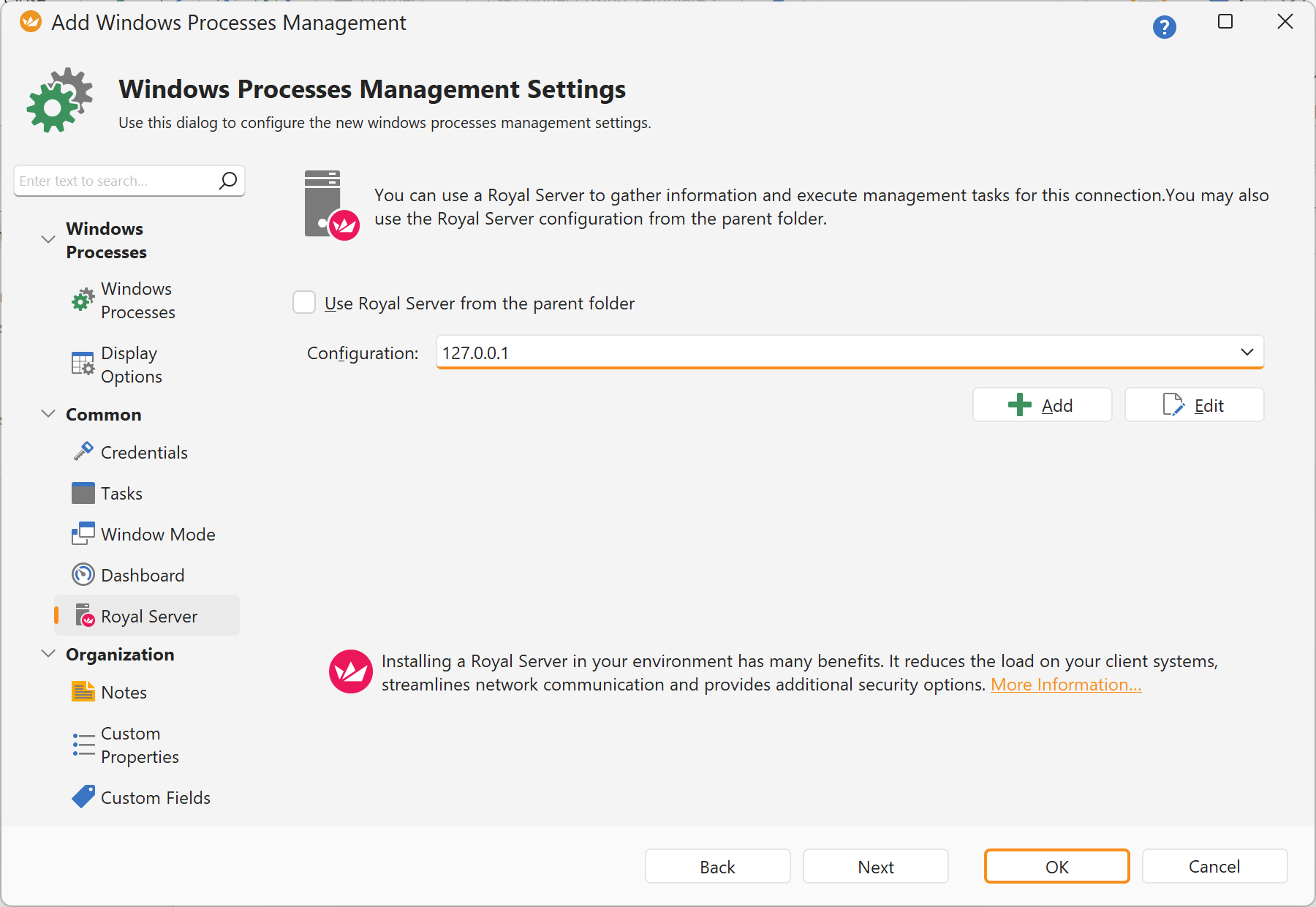This screenshot has height=907, width=1316.
Task: Select the Tasks icon in sidebar
Action: 83,493
